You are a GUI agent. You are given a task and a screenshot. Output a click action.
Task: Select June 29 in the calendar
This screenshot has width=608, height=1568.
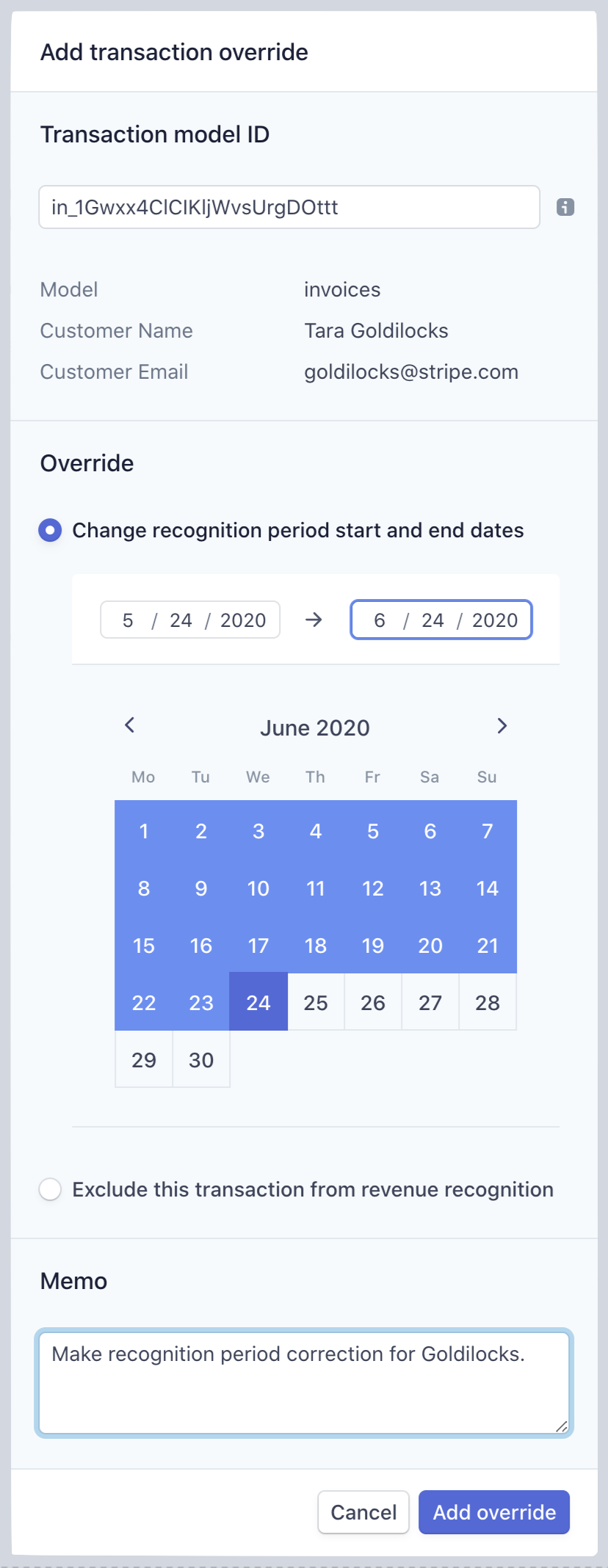[x=144, y=1059]
